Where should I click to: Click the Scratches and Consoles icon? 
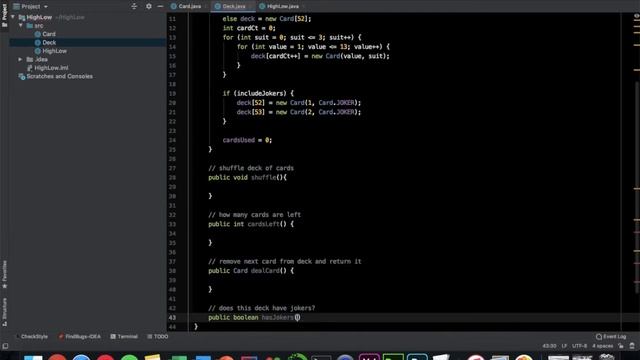coord(22,77)
